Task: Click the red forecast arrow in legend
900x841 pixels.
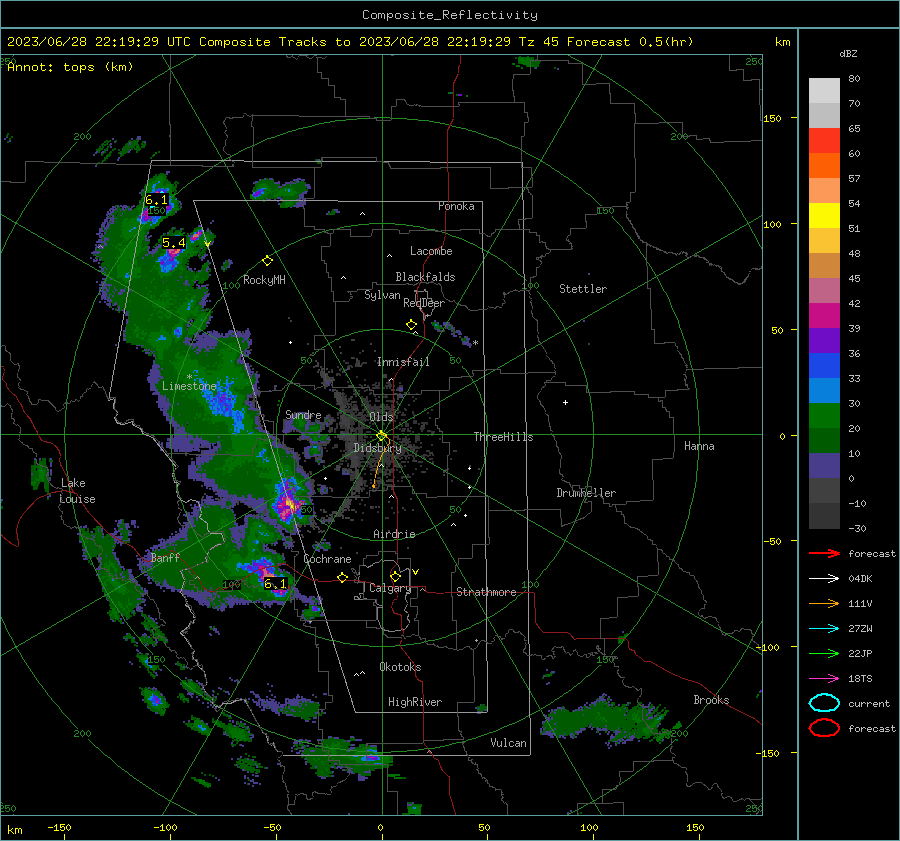Action: [x=824, y=553]
